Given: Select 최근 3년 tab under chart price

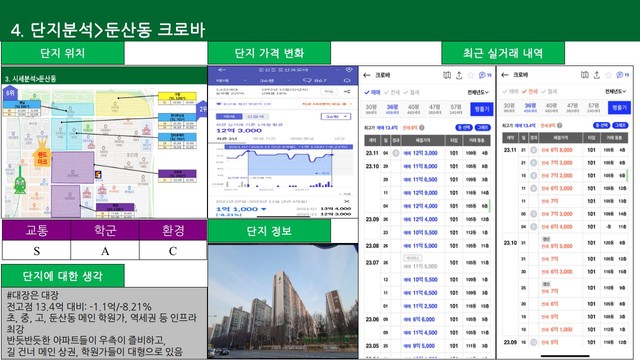Looking at the screenshot, I should tap(227, 139).
